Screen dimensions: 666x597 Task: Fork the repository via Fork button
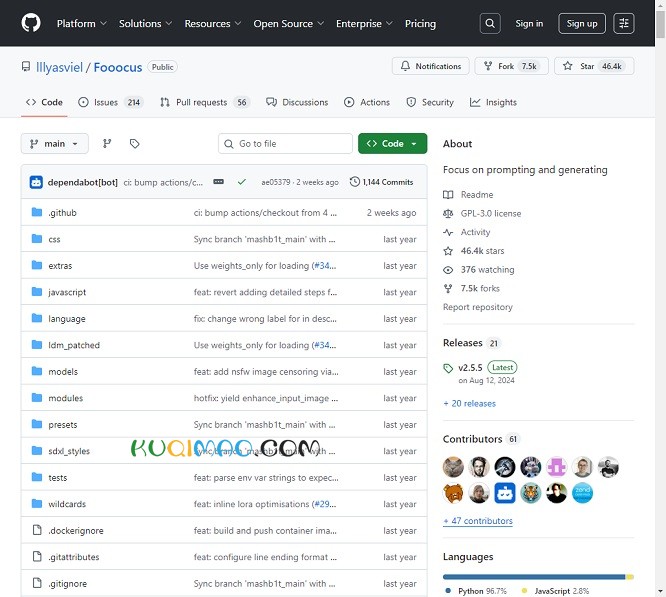point(511,66)
